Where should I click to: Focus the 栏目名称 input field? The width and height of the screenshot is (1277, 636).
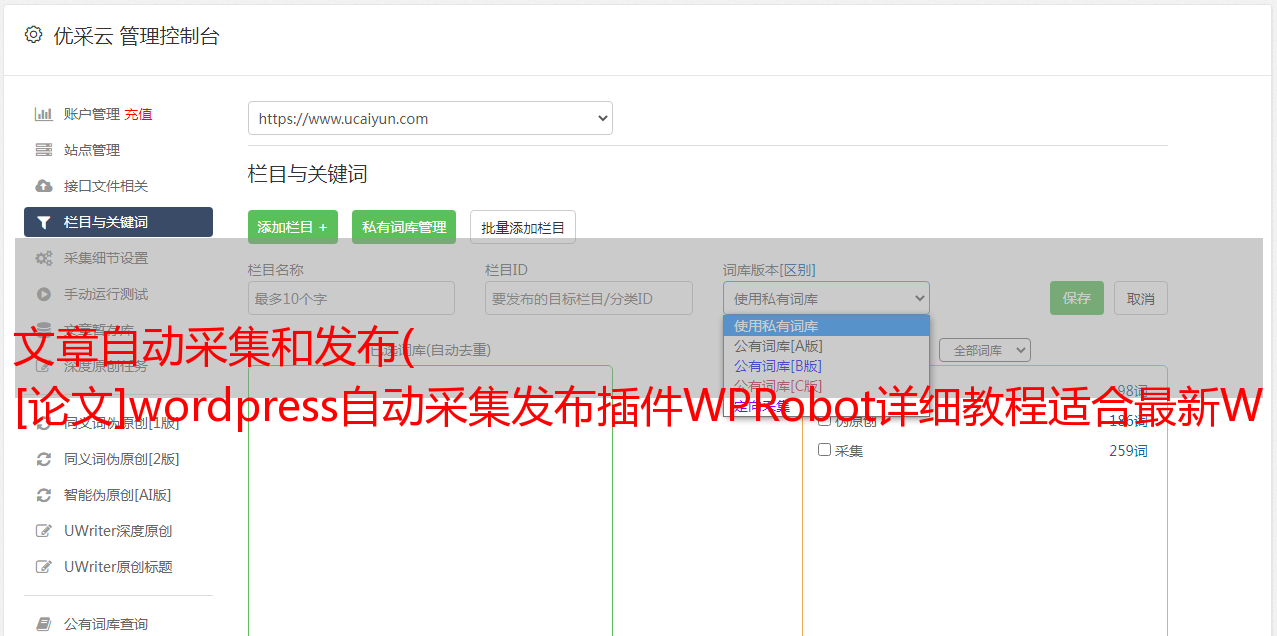[x=351, y=298]
